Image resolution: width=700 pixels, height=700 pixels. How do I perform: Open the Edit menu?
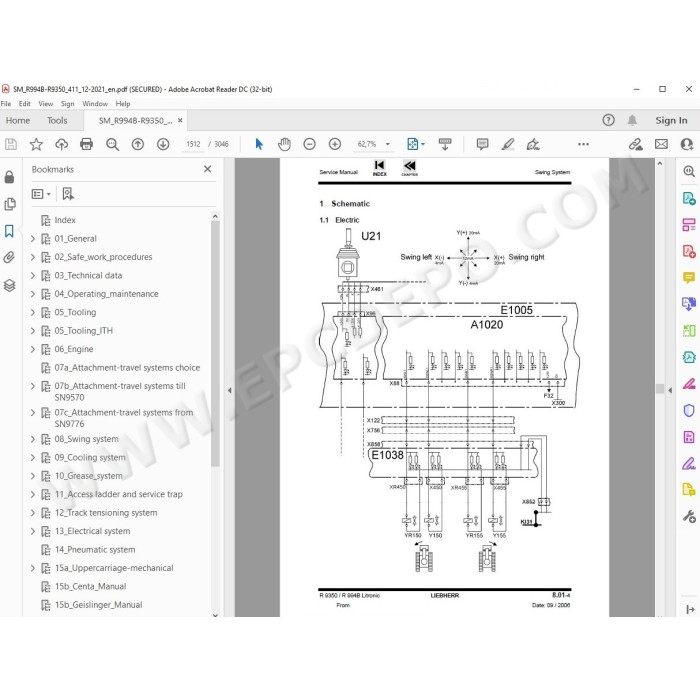click(25, 104)
